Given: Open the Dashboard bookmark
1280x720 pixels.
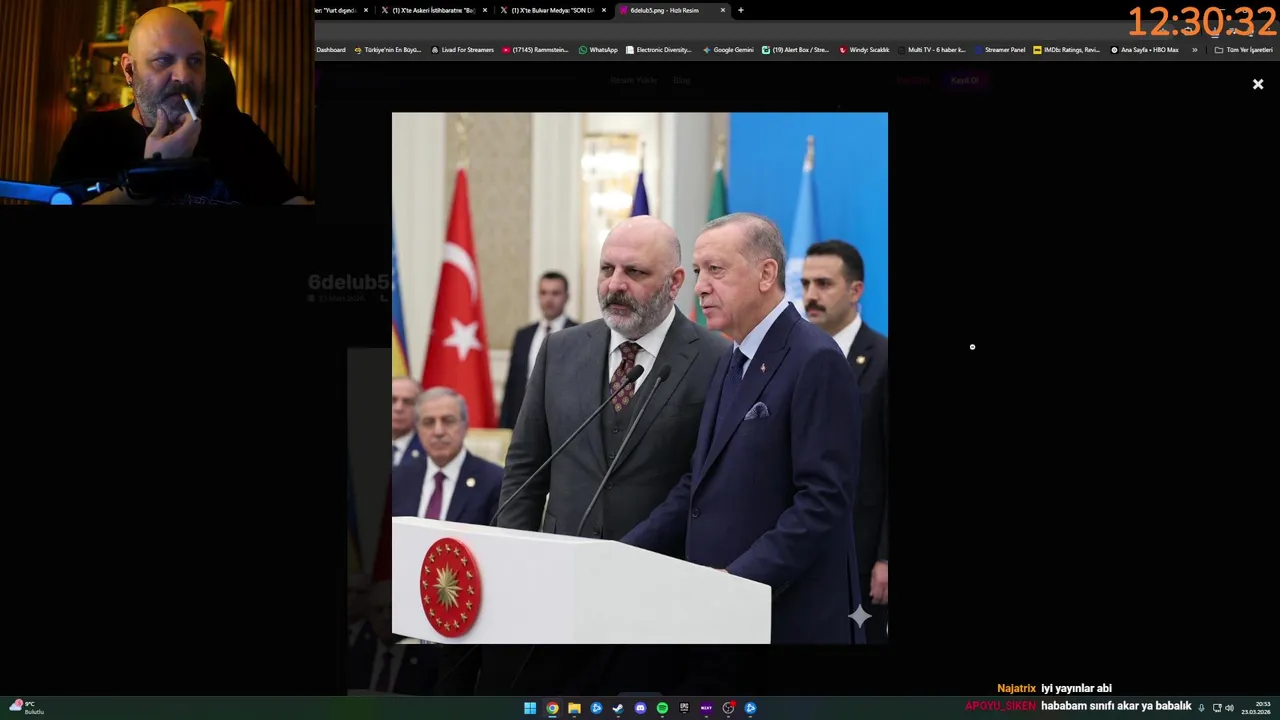Looking at the screenshot, I should (x=331, y=50).
